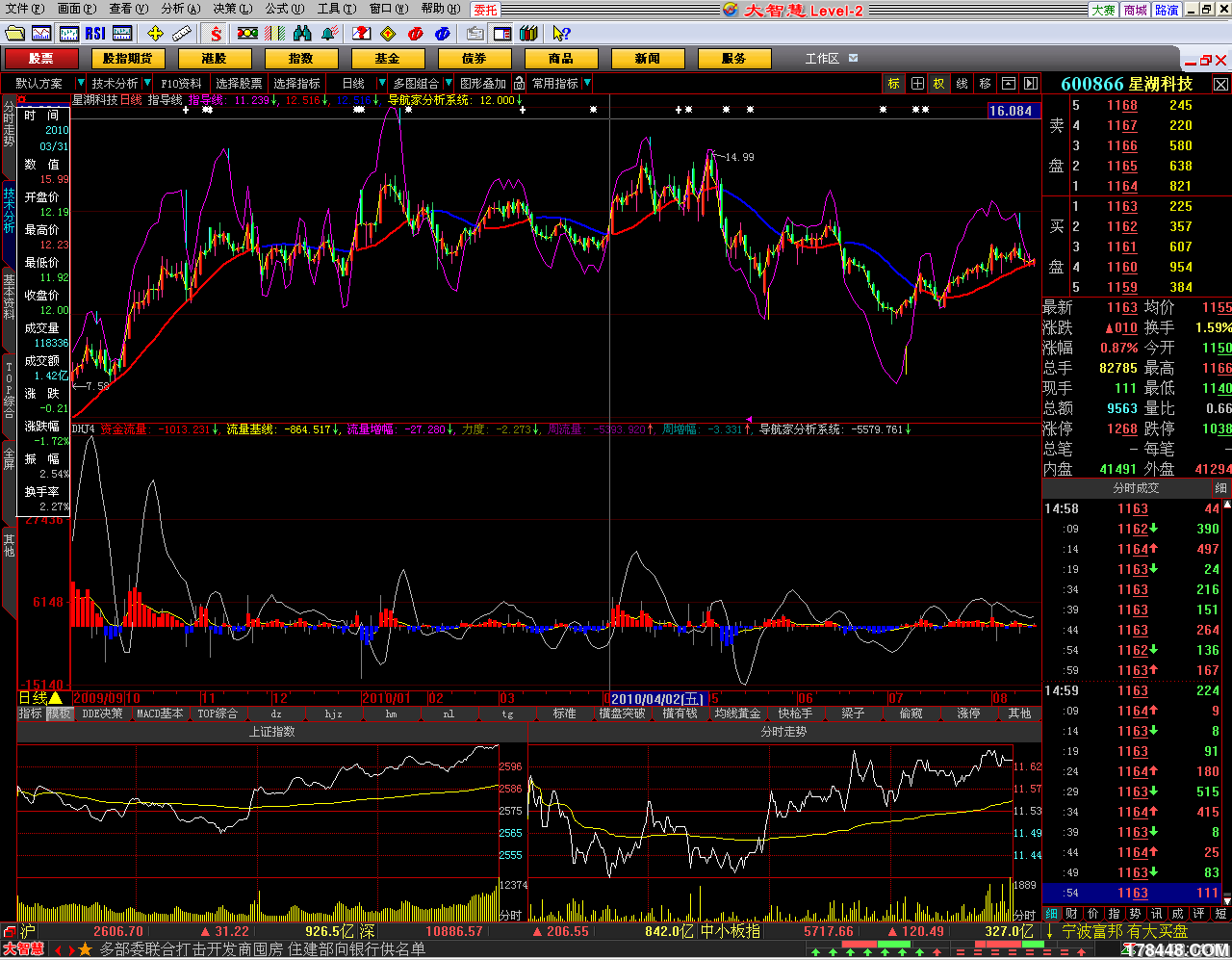Click the red dollar sign icon

point(216,34)
